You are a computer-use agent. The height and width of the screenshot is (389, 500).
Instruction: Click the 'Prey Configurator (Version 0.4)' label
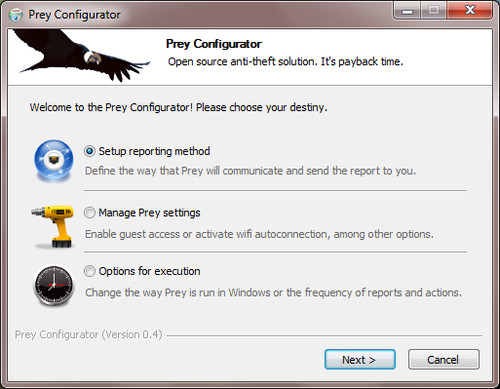[88, 334]
